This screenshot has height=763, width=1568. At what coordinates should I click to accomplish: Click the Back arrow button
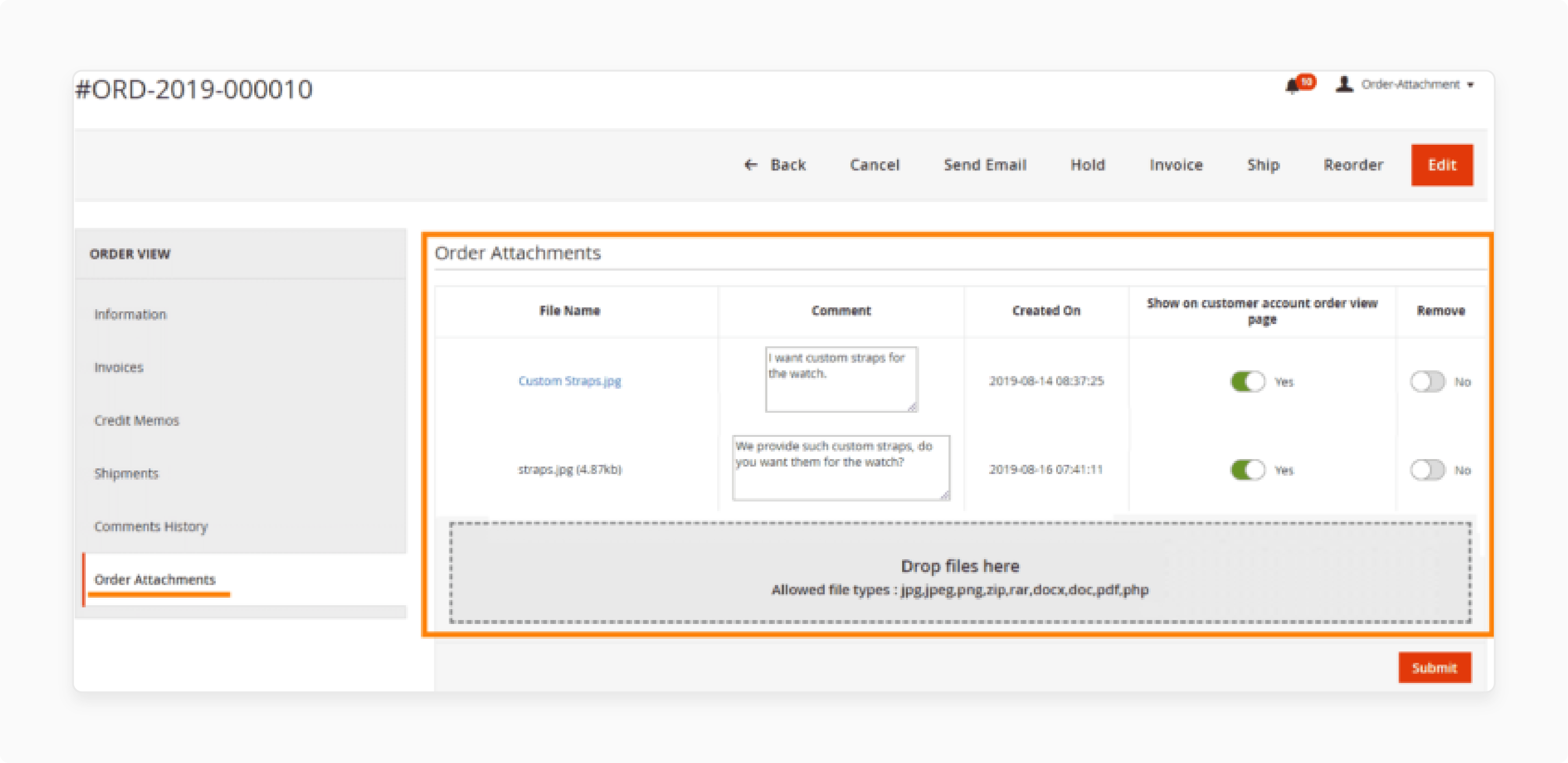(775, 165)
